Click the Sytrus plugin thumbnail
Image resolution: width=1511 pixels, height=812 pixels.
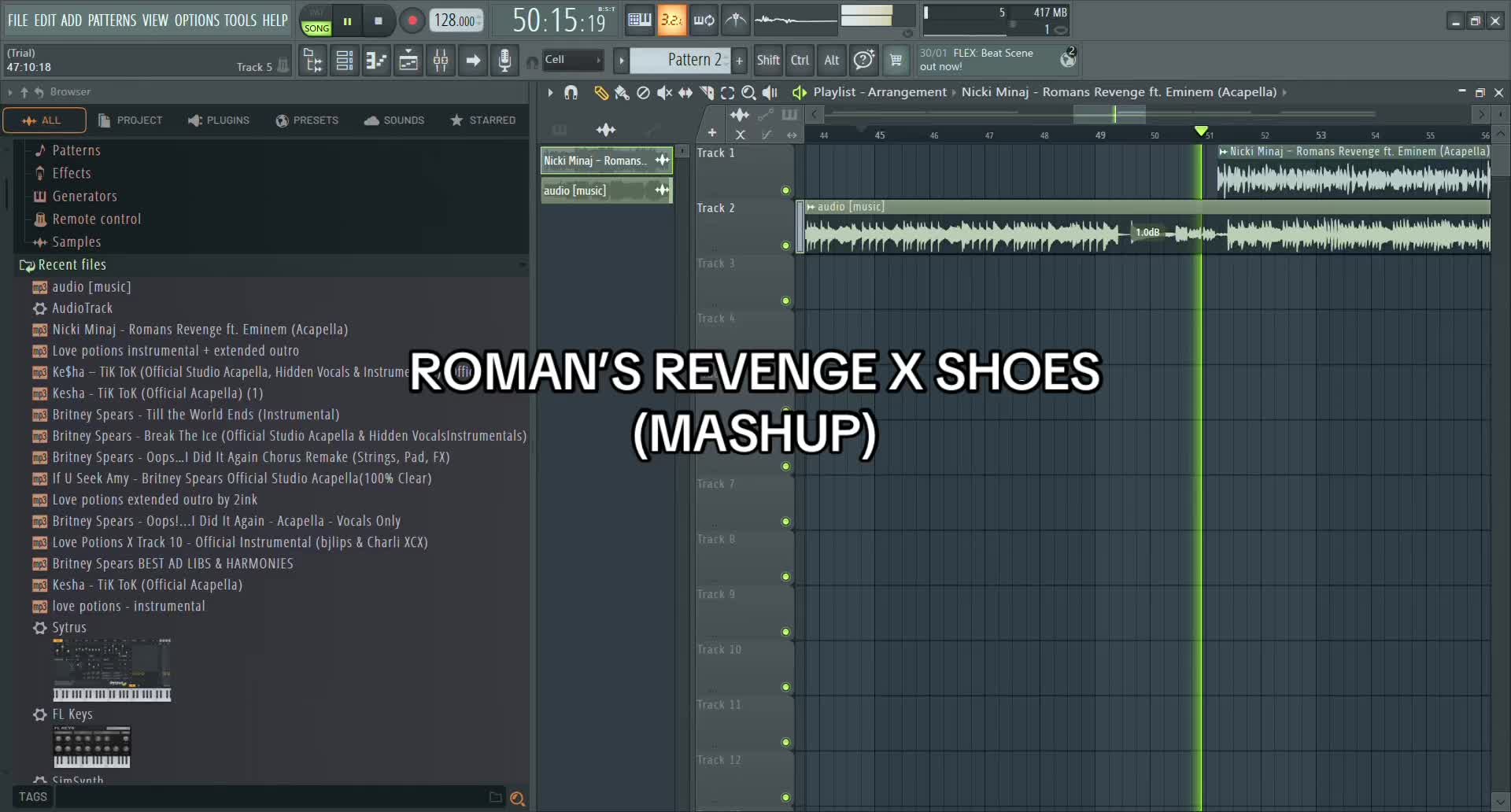pyautogui.click(x=112, y=670)
